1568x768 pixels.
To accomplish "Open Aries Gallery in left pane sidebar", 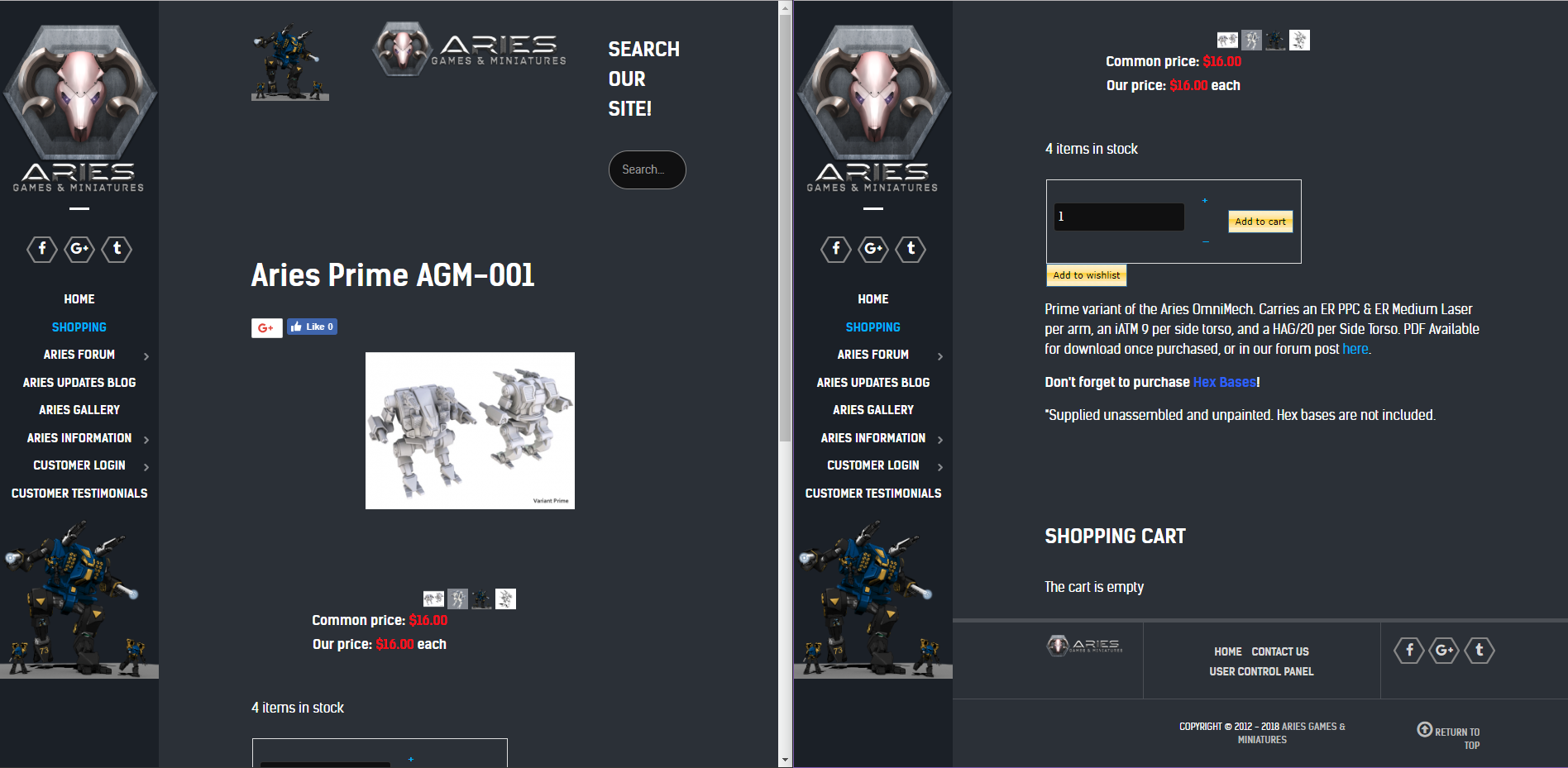I will pos(79,410).
